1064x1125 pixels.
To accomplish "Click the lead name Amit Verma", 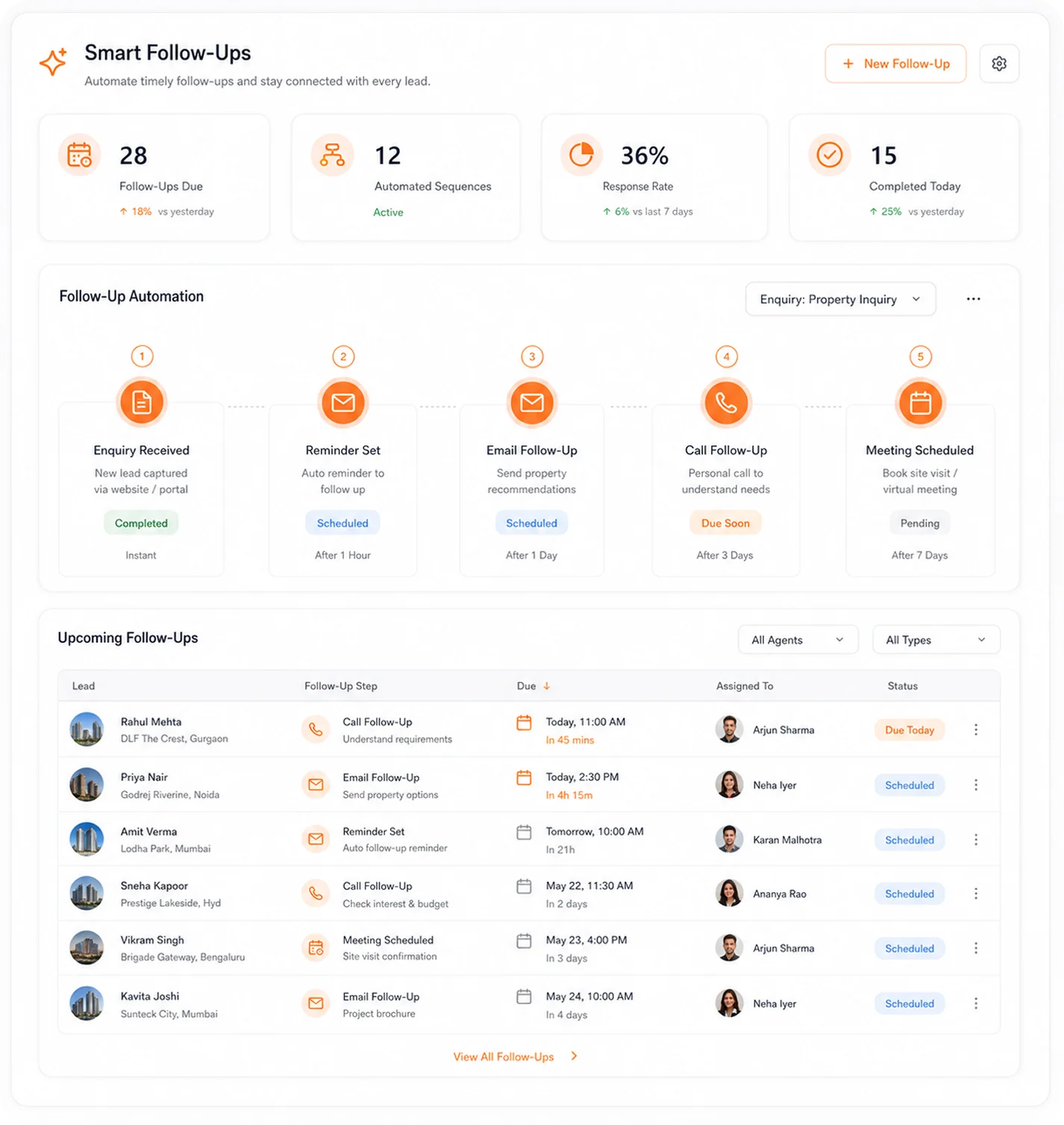I will [148, 832].
